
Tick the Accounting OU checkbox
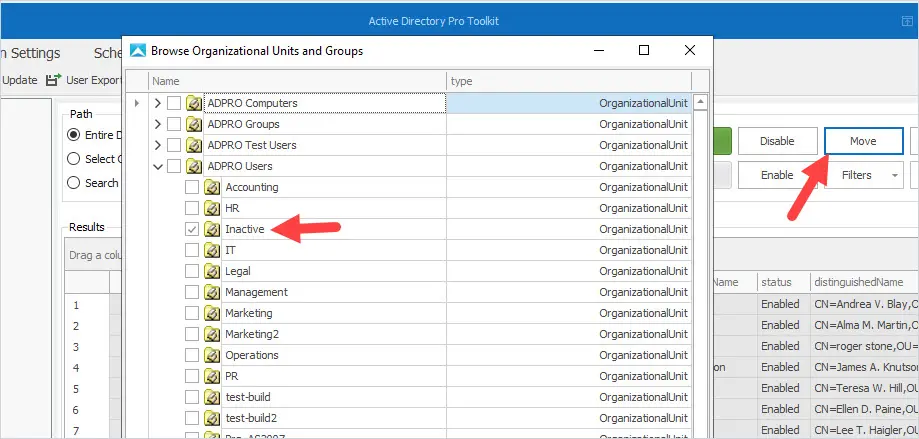(x=192, y=188)
